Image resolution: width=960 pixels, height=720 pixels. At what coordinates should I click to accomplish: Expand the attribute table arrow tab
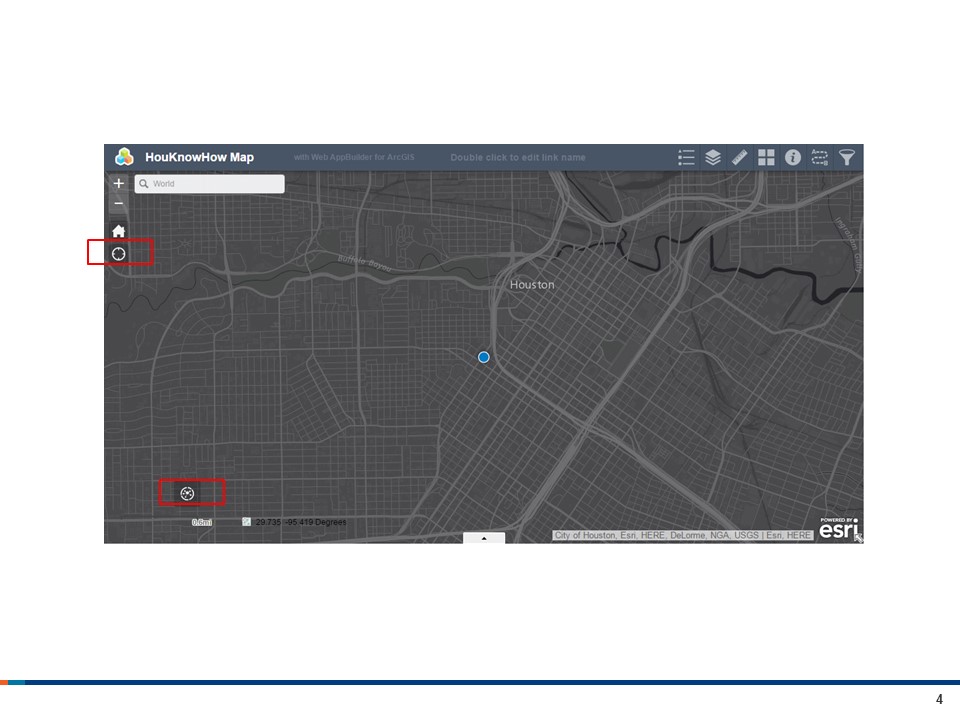(484, 538)
